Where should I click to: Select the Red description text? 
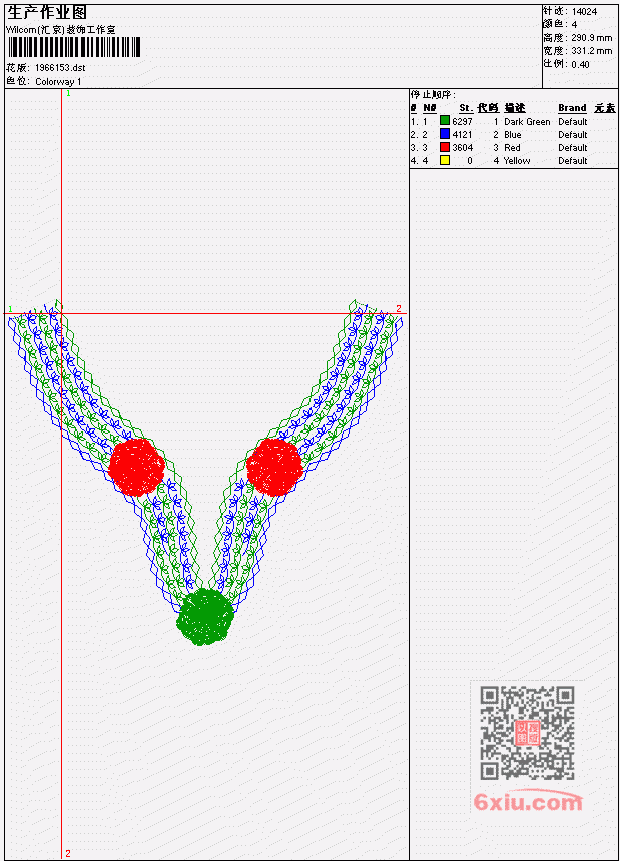pyautogui.click(x=512, y=148)
